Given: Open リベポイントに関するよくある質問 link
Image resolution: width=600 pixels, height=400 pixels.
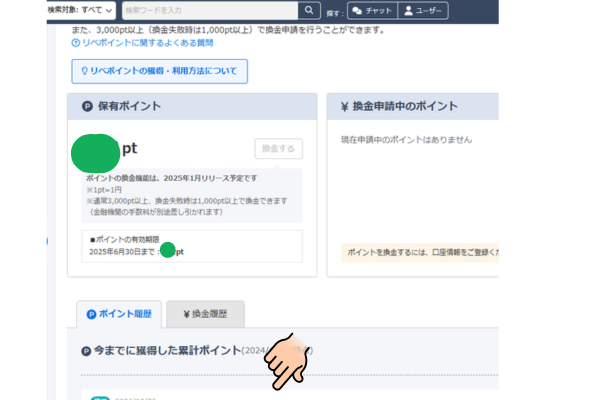Looking at the screenshot, I should tap(147, 43).
